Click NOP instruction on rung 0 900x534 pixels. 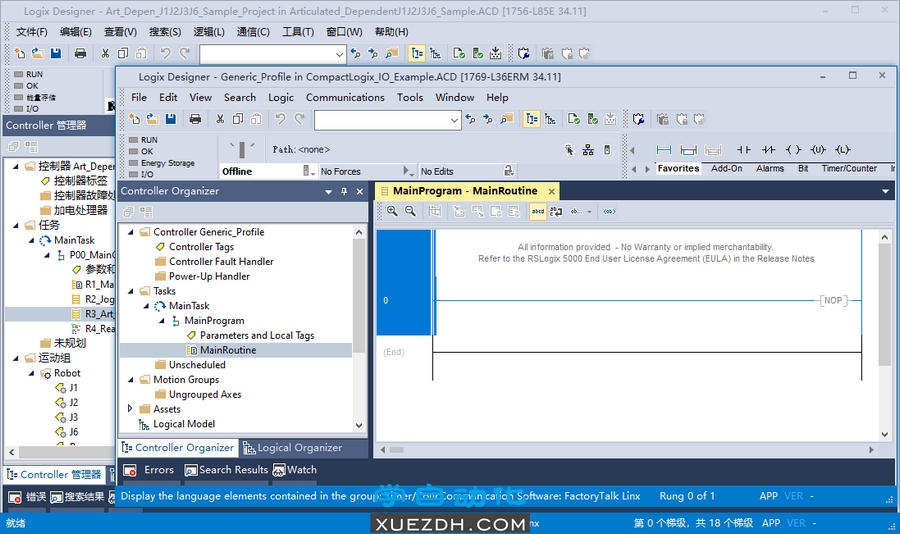[x=833, y=300]
